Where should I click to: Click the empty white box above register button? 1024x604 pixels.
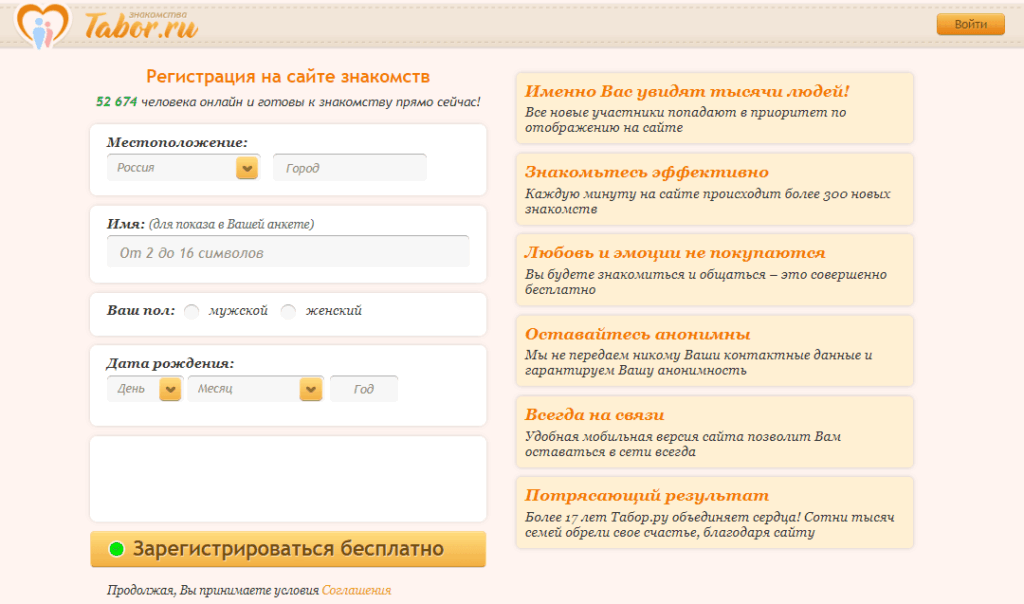click(288, 478)
